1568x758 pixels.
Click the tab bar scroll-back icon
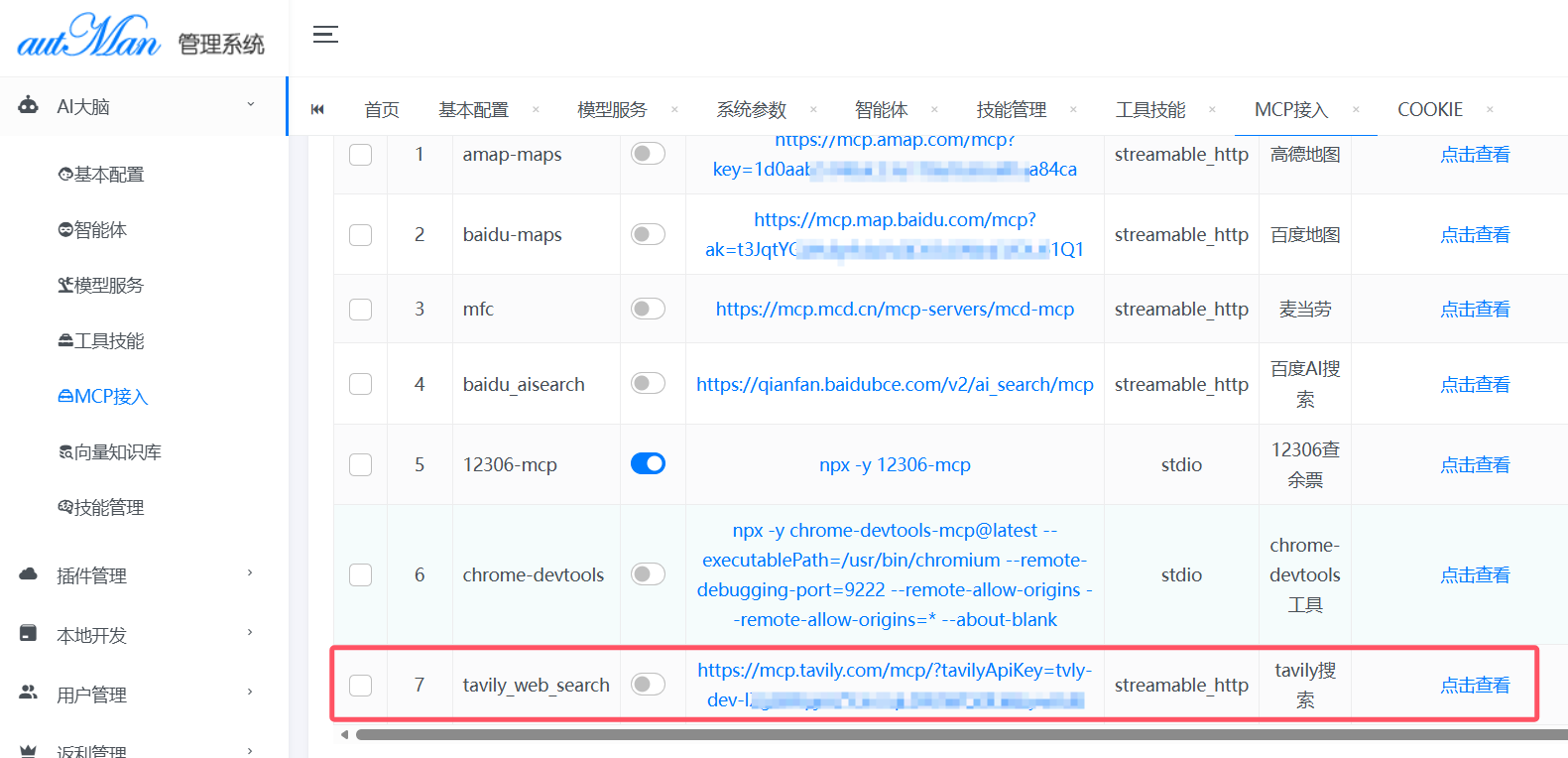coord(317,109)
